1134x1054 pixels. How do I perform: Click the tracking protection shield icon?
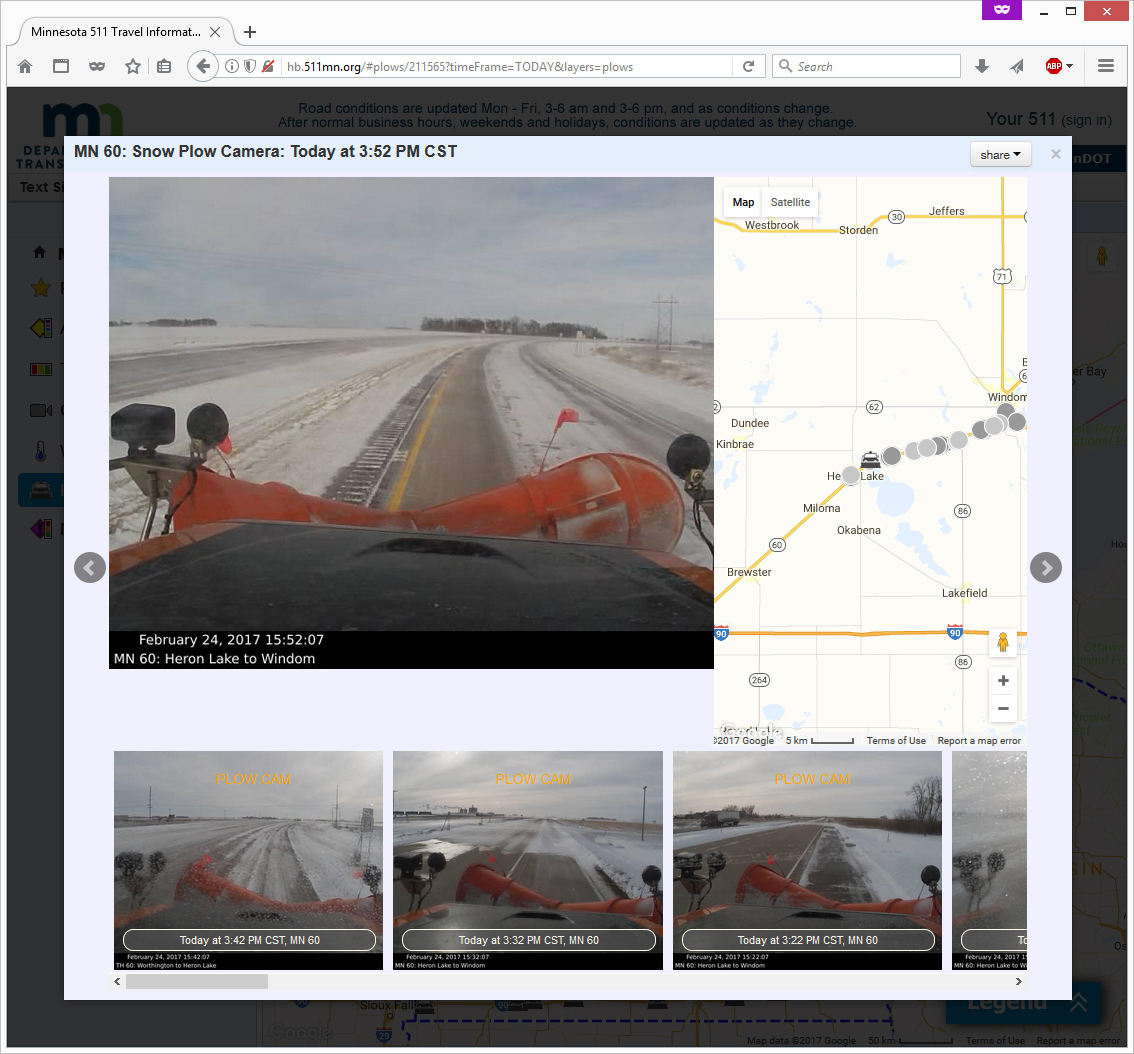click(250, 67)
